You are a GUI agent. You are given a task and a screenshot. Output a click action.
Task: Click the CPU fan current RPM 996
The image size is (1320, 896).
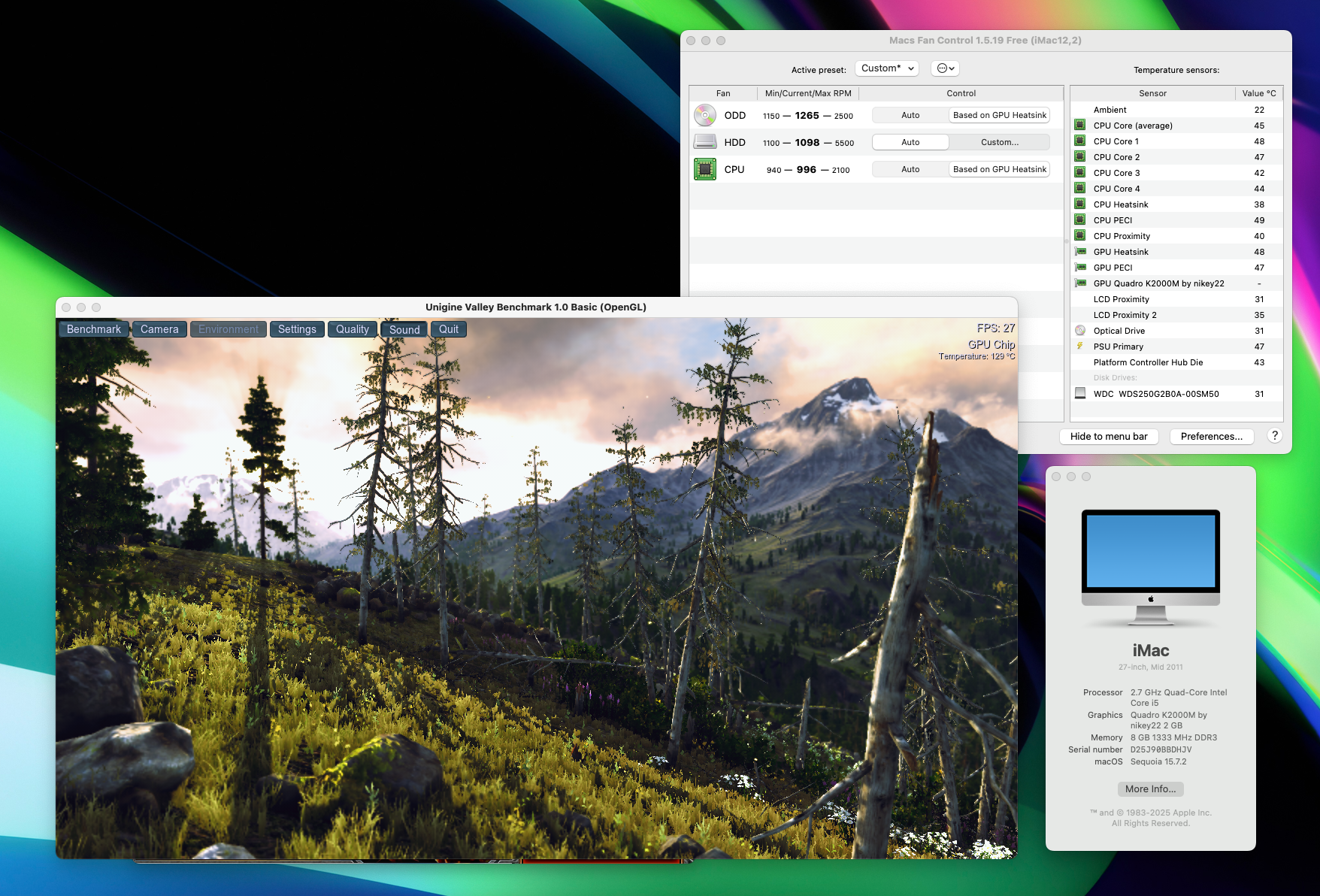pos(807,170)
